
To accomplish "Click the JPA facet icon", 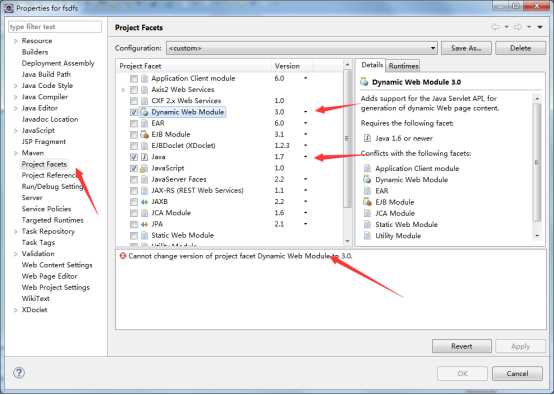I will (x=144, y=224).
